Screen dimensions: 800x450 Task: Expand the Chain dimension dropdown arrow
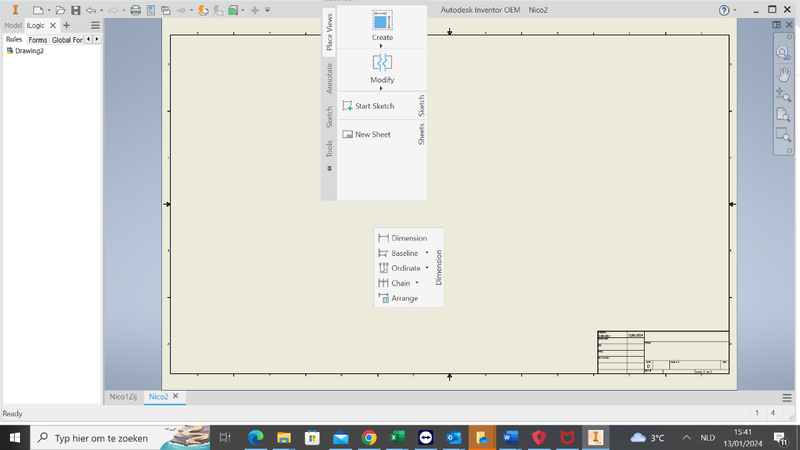click(x=417, y=283)
